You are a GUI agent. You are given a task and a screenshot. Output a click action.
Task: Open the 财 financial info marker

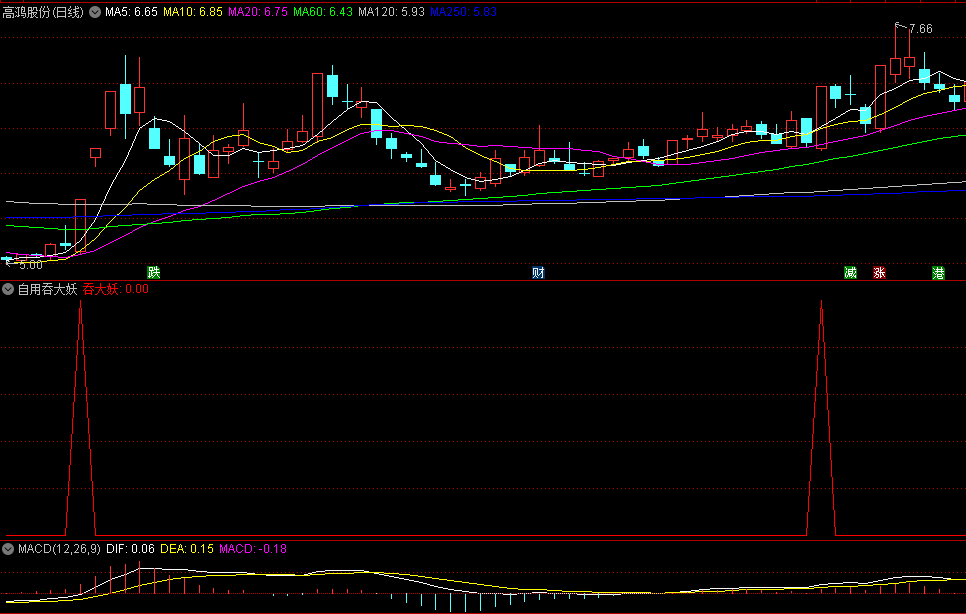tap(538, 273)
